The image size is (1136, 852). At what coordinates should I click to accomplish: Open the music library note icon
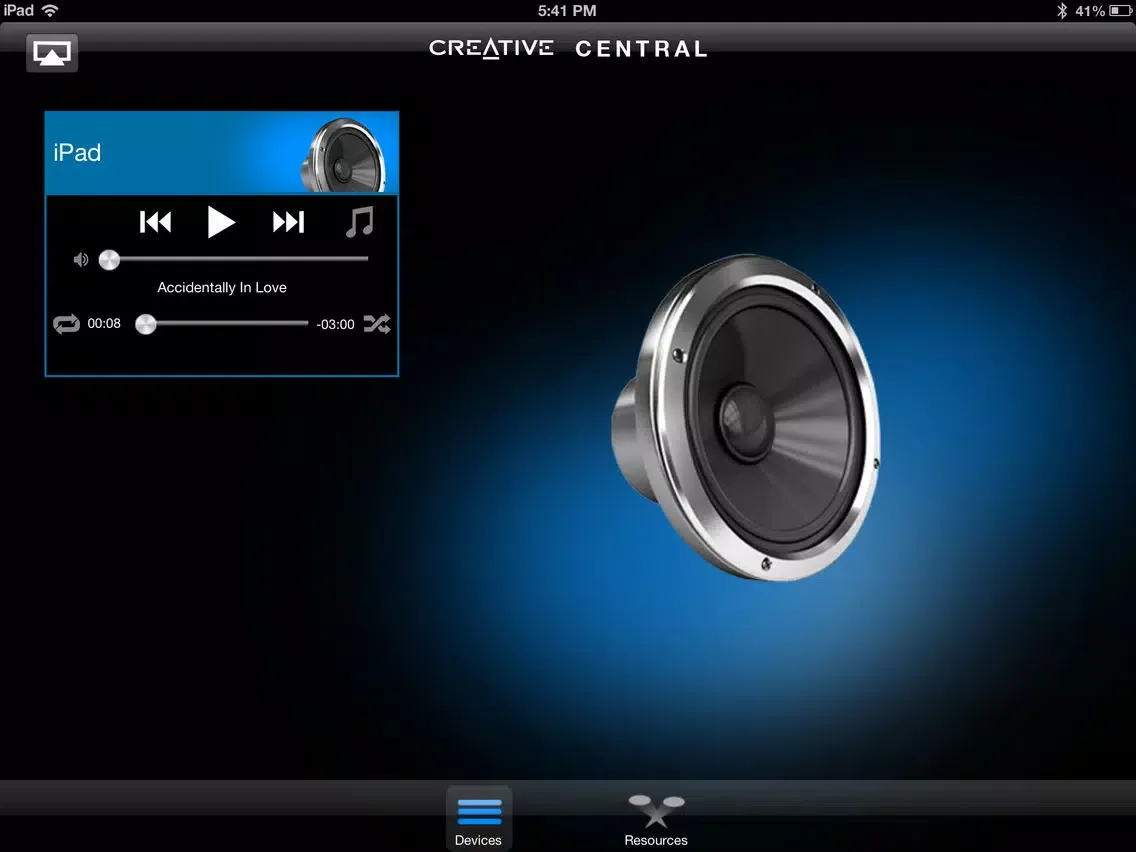[x=359, y=222]
